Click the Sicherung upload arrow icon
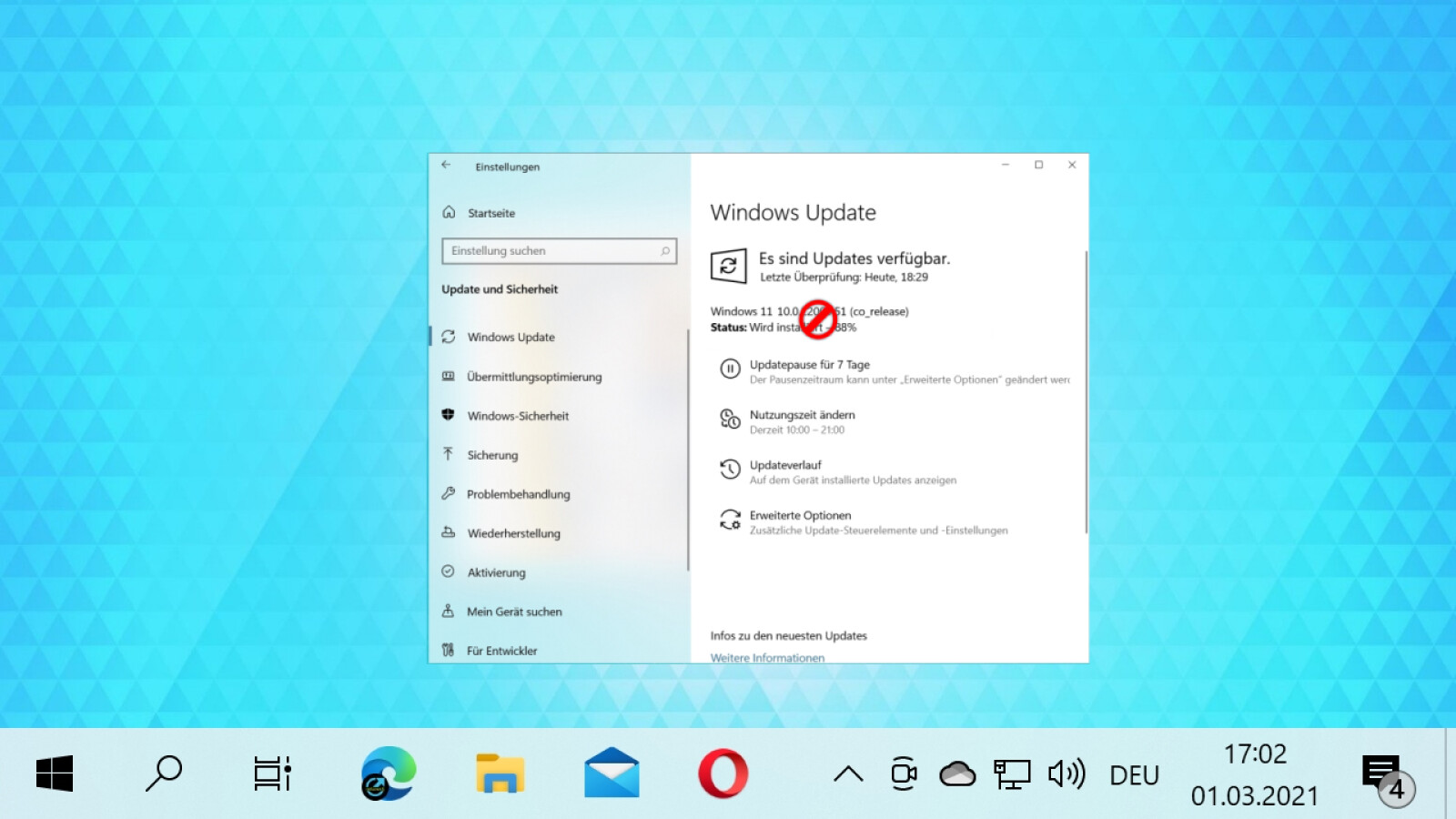Viewport: 1456px width, 819px height. pyautogui.click(x=448, y=453)
